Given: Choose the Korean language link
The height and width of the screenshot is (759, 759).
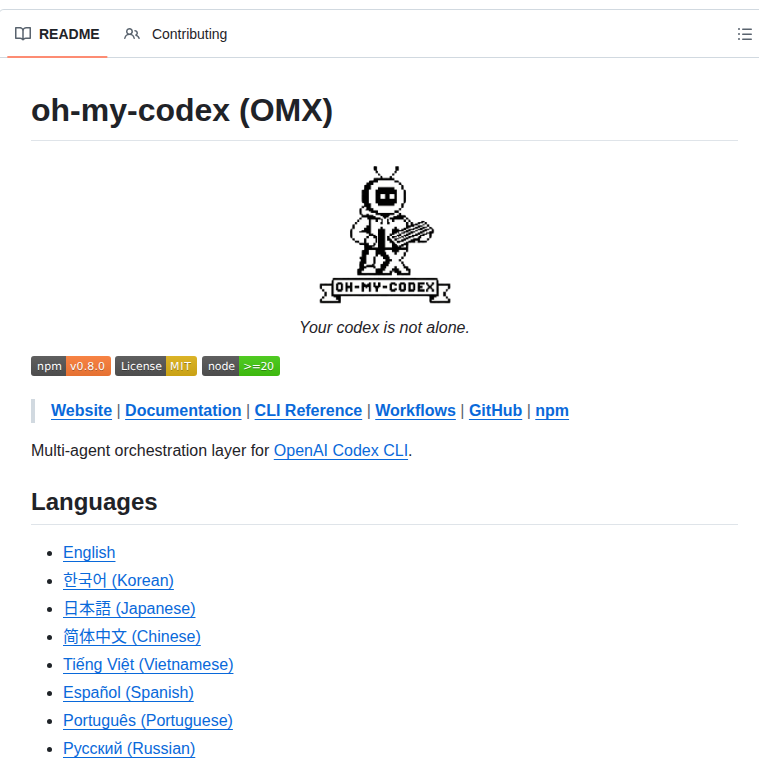Looking at the screenshot, I should [118, 581].
